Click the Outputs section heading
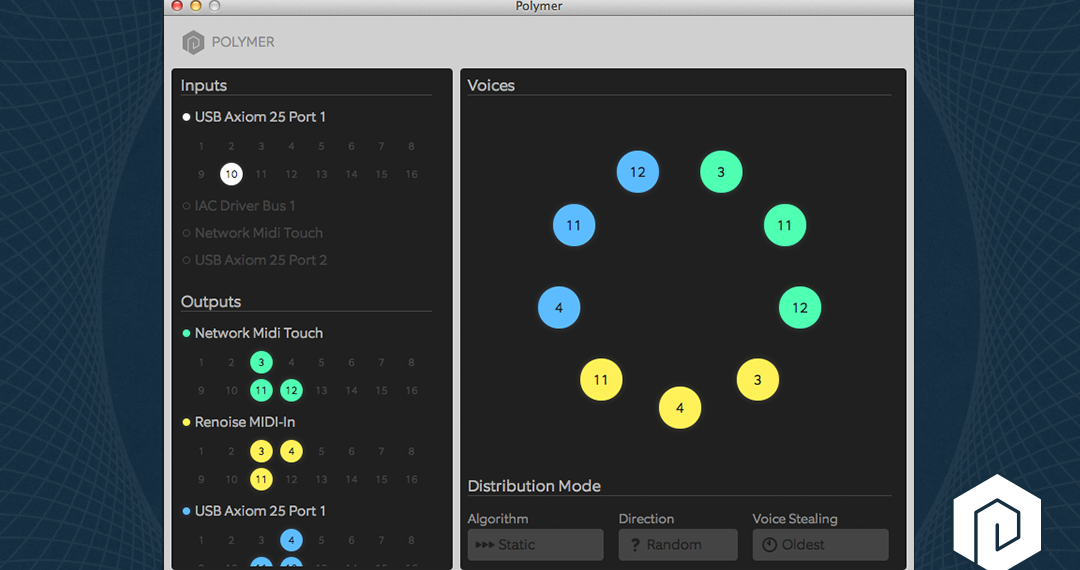The image size is (1080, 570). pyautogui.click(x=211, y=302)
